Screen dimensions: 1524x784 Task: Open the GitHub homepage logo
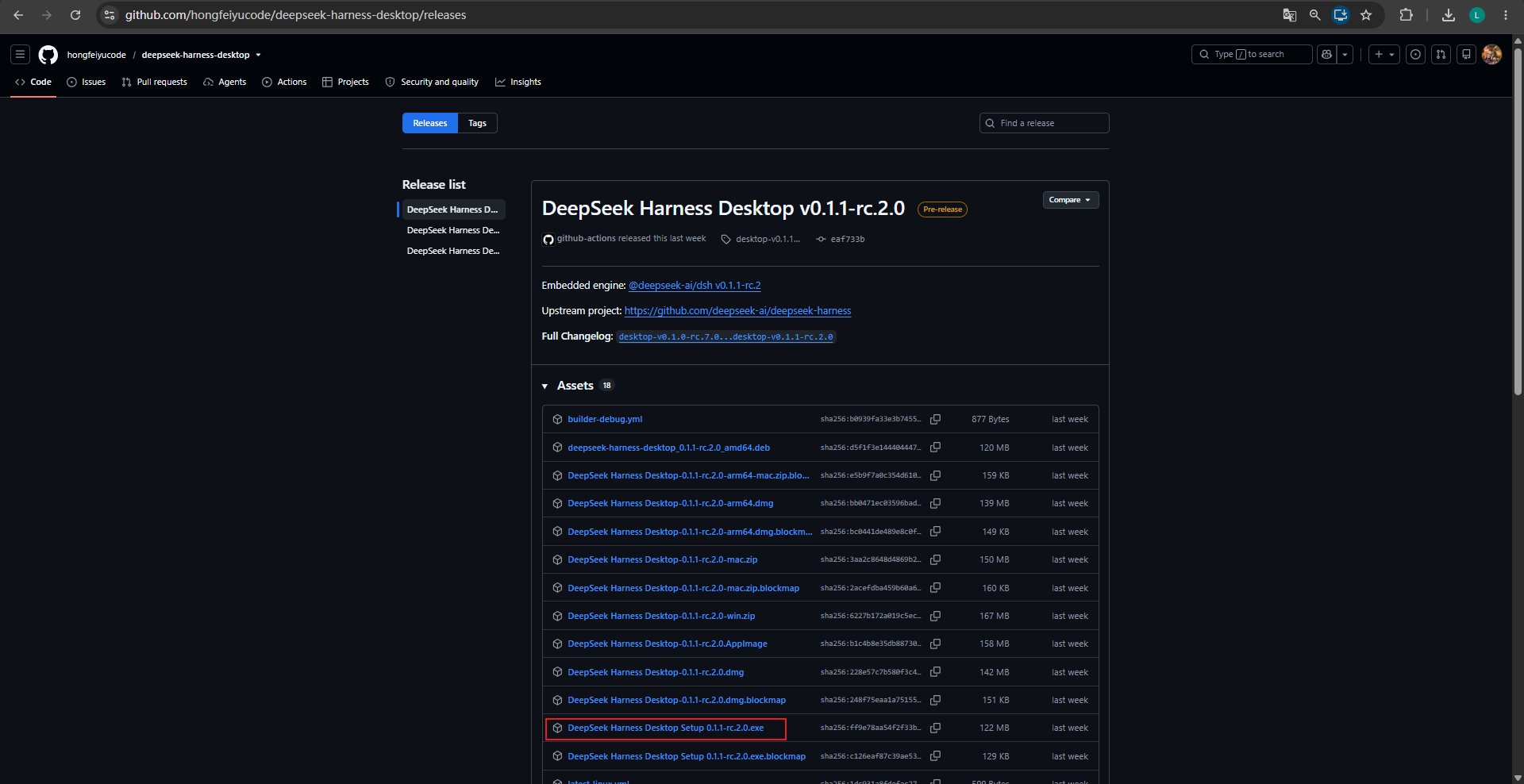pos(48,55)
